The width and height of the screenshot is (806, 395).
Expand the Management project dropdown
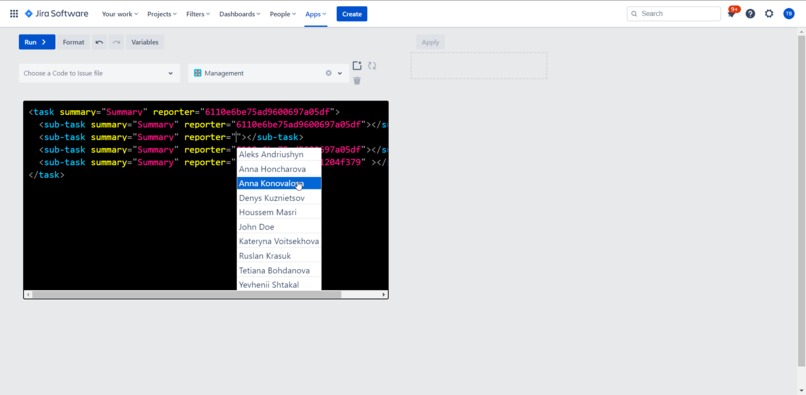click(340, 74)
